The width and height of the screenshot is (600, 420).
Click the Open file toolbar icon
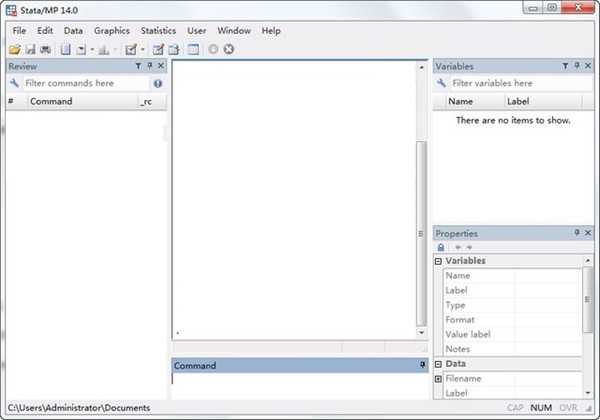14,49
